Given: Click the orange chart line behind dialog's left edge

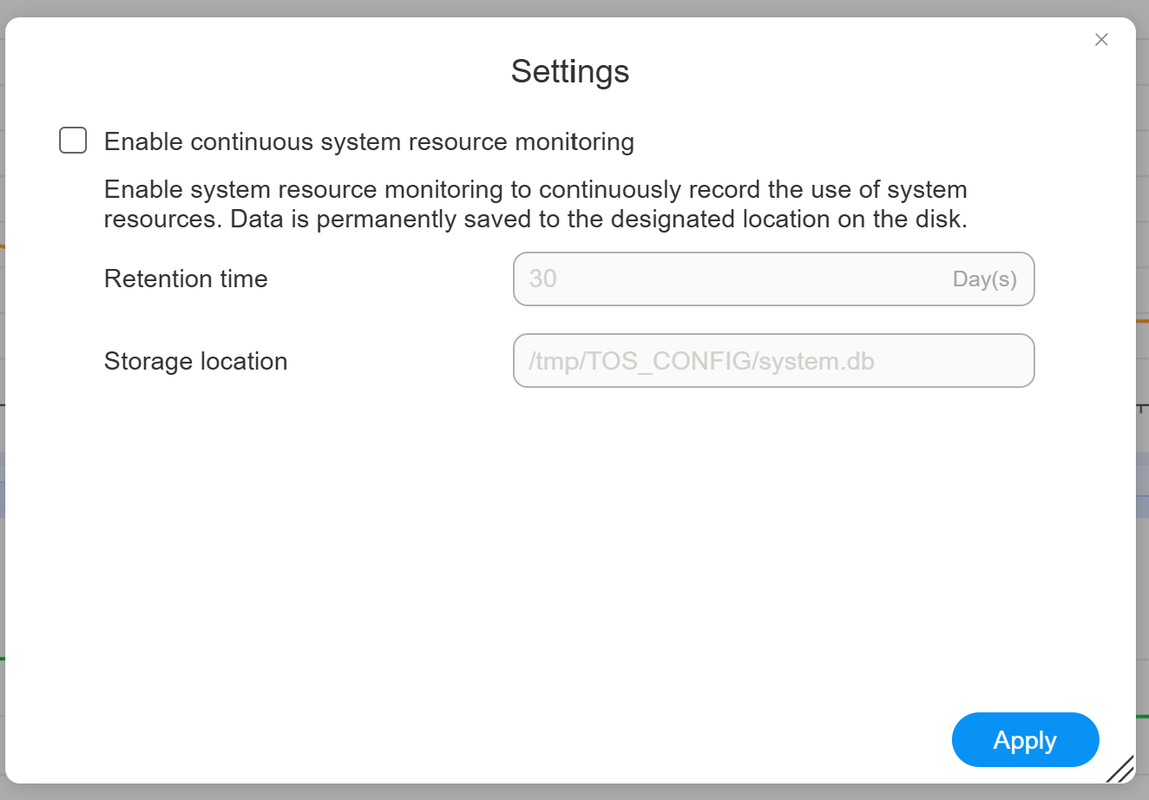Looking at the screenshot, I should tap(2, 246).
